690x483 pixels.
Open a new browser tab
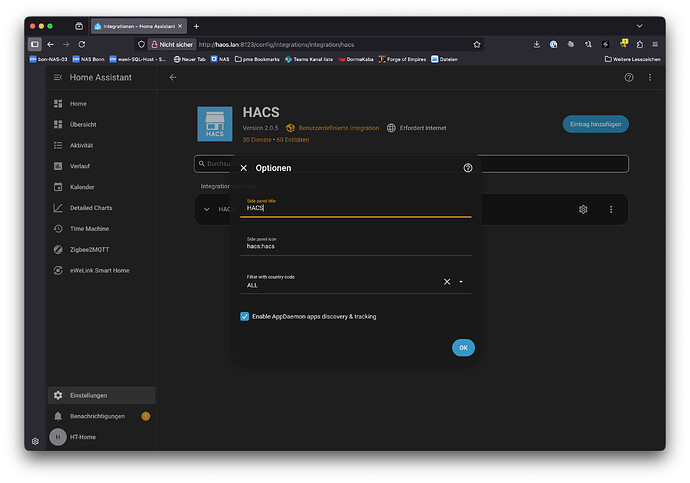click(x=196, y=26)
